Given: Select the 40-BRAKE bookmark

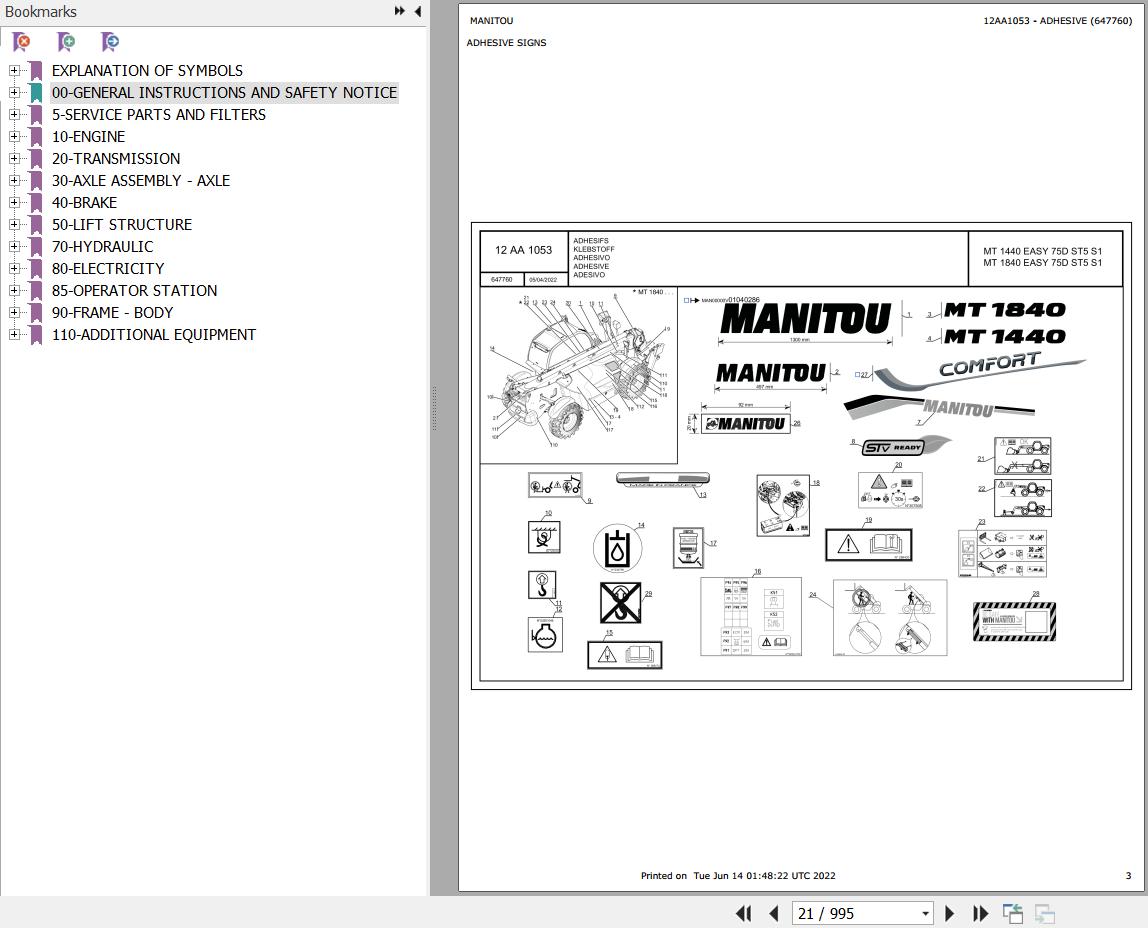Looking at the screenshot, I should (x=84, y=203).
